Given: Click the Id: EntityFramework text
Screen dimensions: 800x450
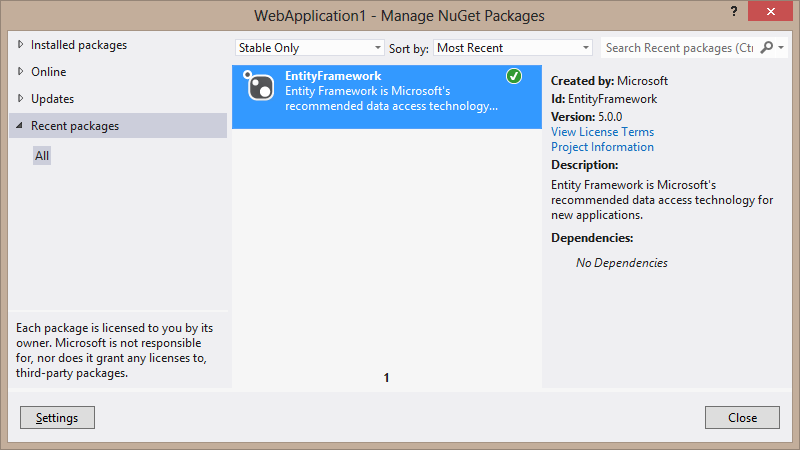Looking at the screenshot, I should pyautogui.click(x=604, y=99).
